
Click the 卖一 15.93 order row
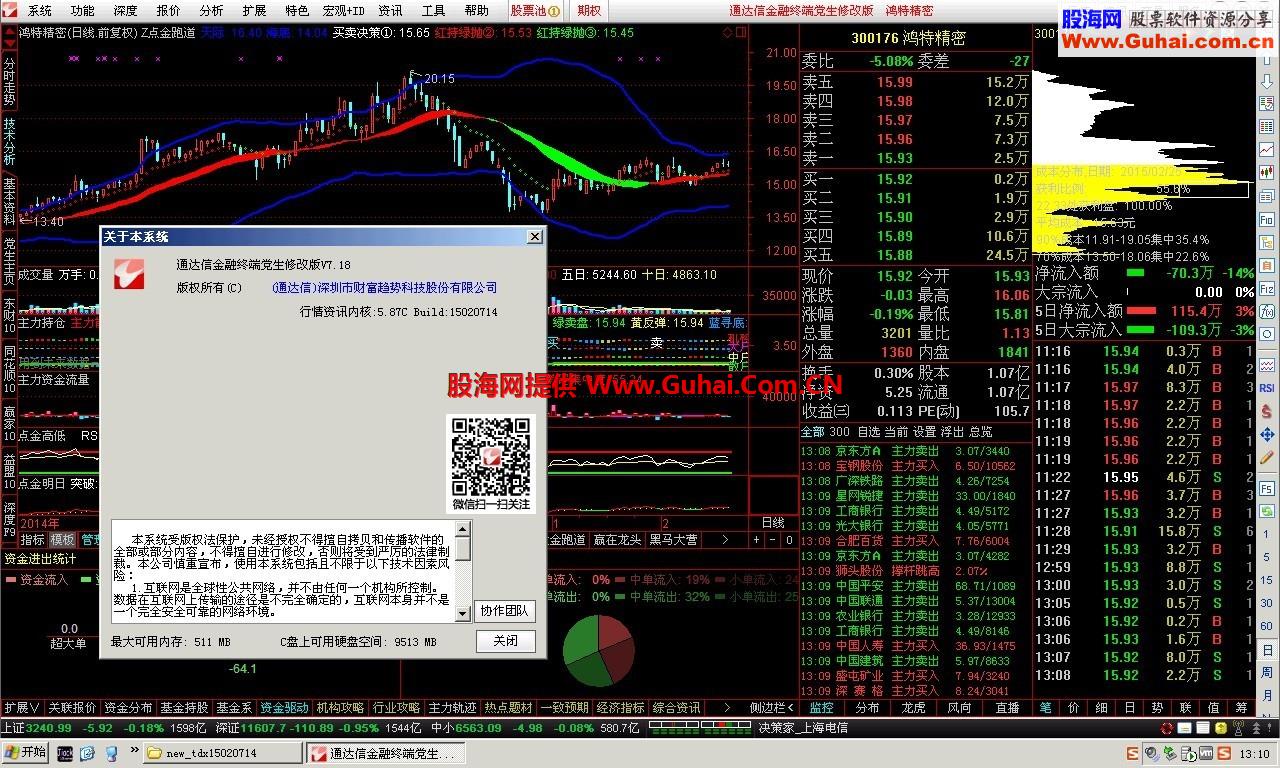pos(916,158)
